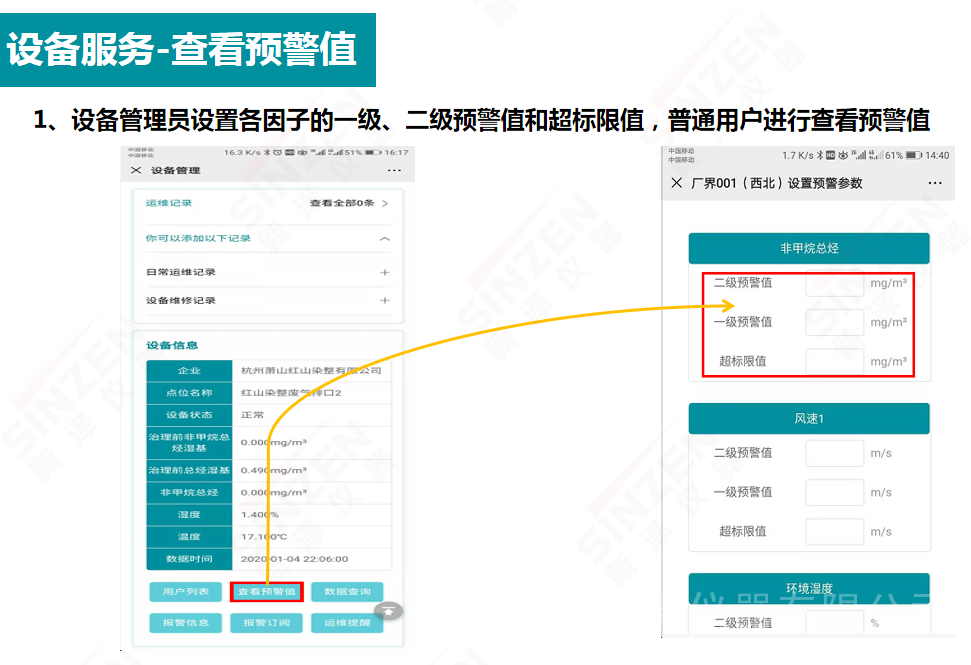Screen dimensions: 971x665
Task: Select the 报警订阅 button
Action: tap(266, 622)
